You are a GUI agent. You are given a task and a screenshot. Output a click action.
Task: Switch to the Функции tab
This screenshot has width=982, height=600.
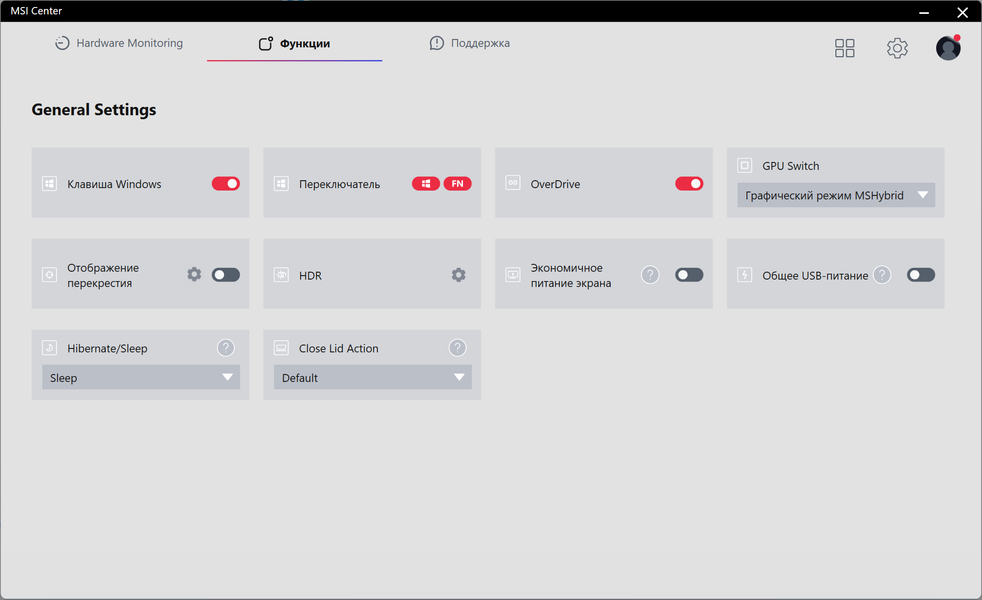coord(294,43)
